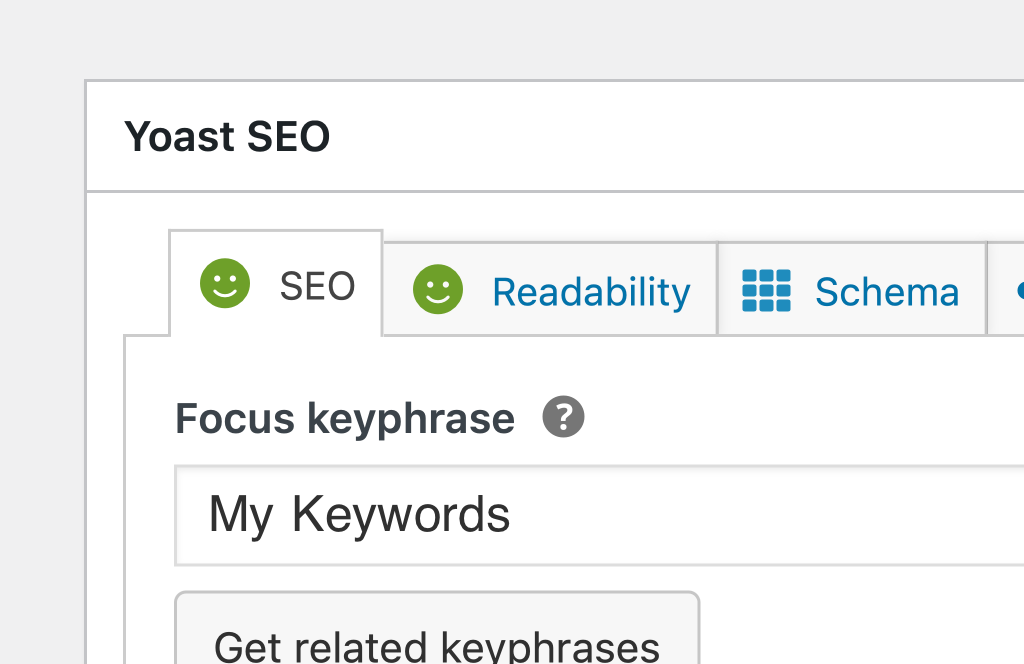This screenshot has width=1024, height=664.
Task: Click the Focus keyphrase label
Action: point(343,418)
